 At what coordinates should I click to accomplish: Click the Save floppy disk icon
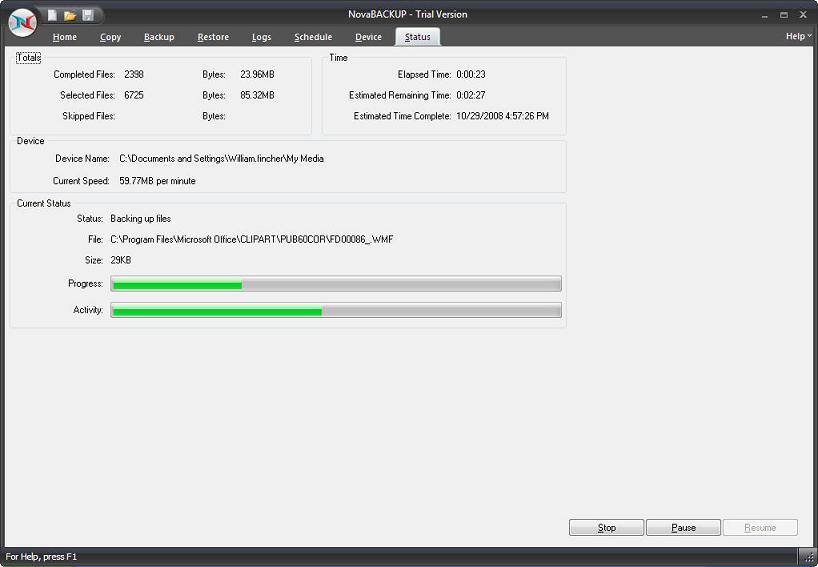point(88,15)
